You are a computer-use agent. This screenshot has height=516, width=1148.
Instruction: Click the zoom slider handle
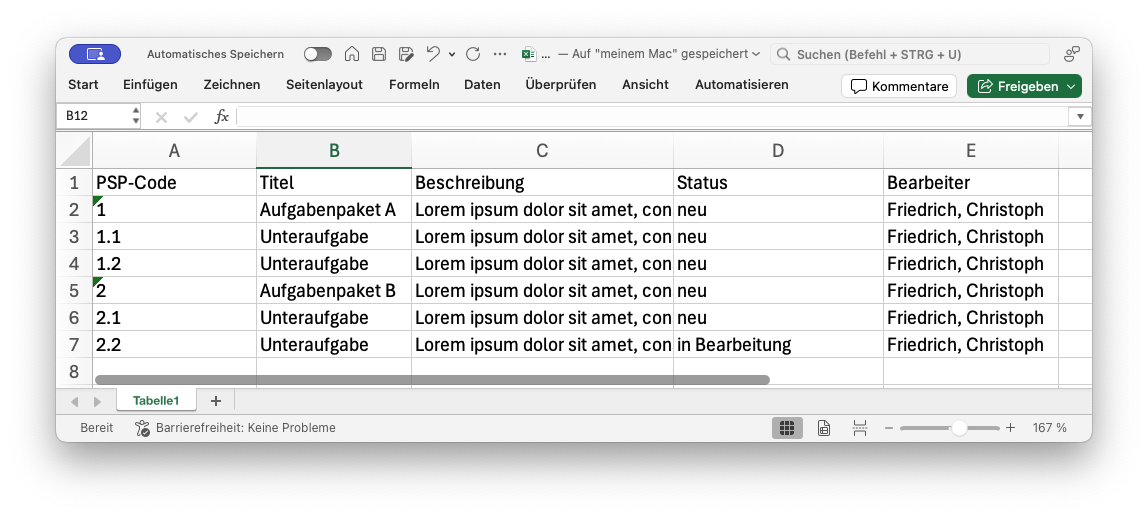[959, 428]
